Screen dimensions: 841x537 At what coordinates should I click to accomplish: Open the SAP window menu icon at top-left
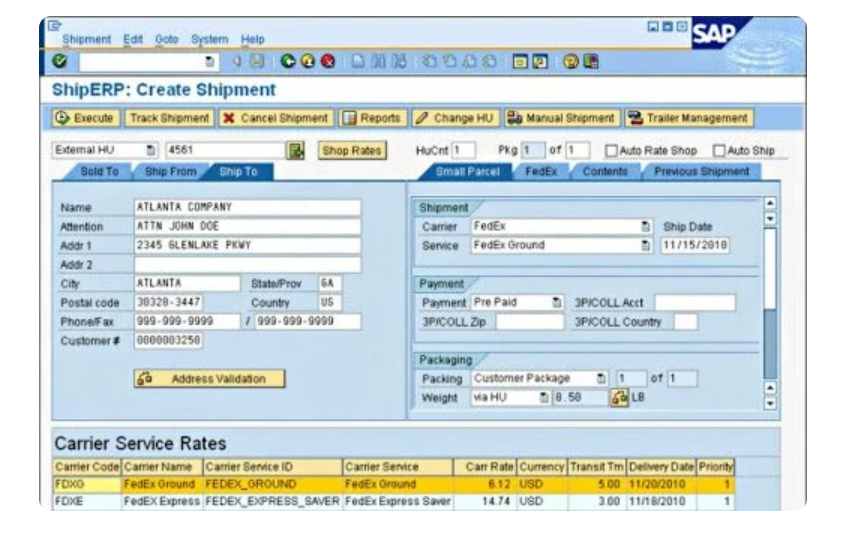(x=55, y=25)
